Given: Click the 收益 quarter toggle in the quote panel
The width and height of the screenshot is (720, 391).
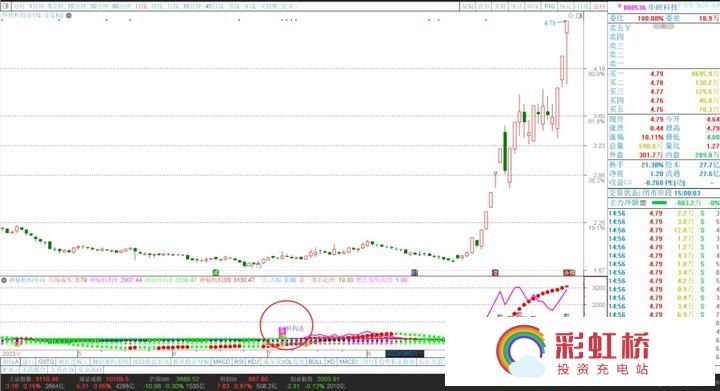Looking at the screenshot, I should pyautogui.click(x=620, y=182).
